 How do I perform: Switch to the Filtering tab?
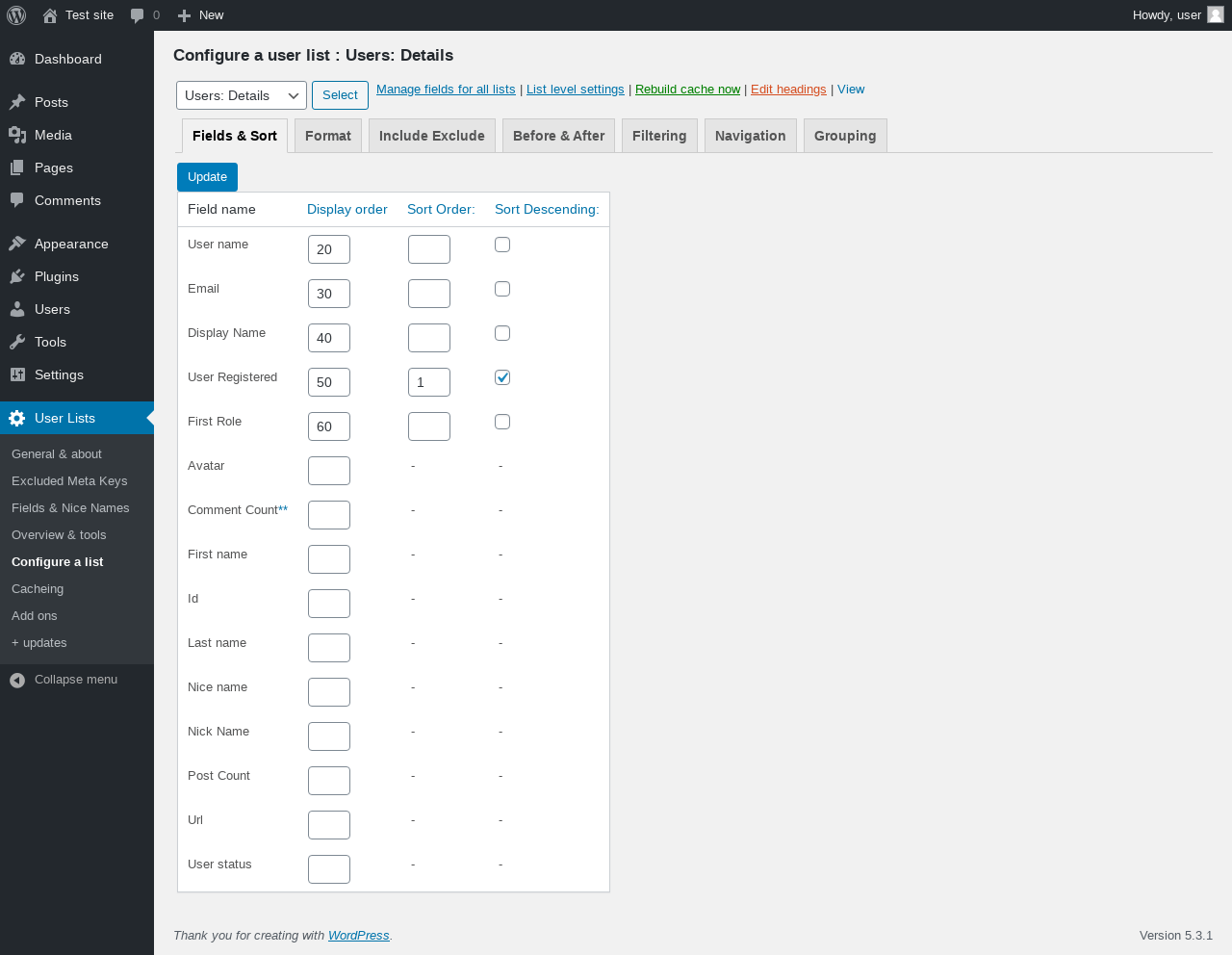pyautogui.click(x=659, y=136)
